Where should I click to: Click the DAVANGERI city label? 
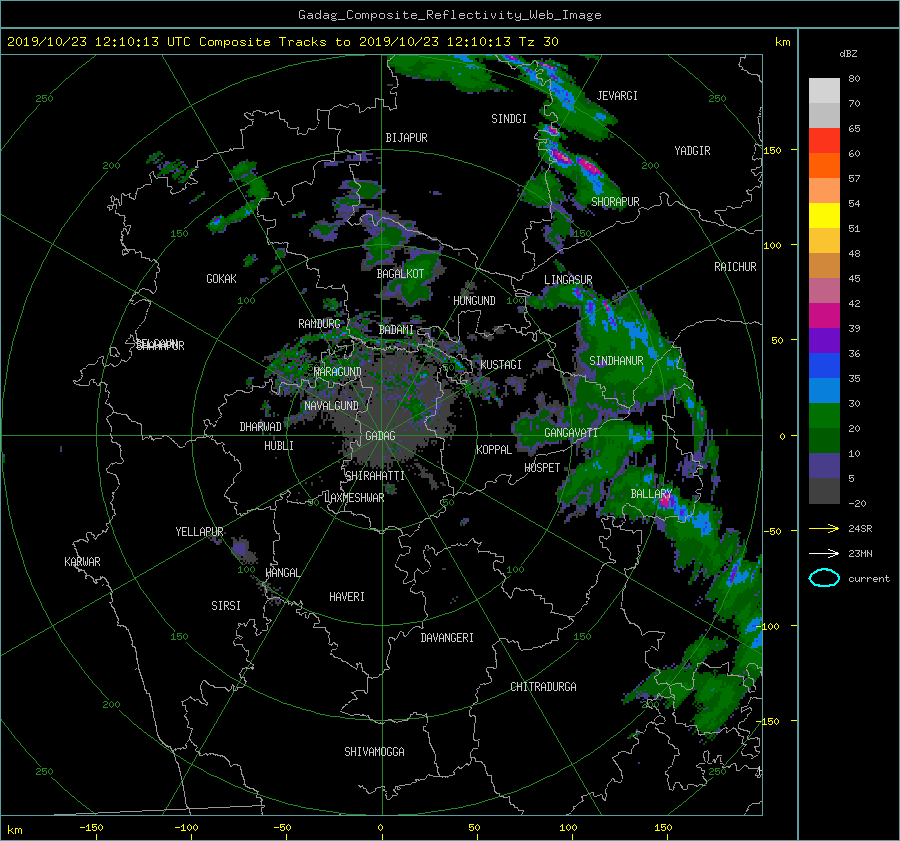tap(447, 638)
